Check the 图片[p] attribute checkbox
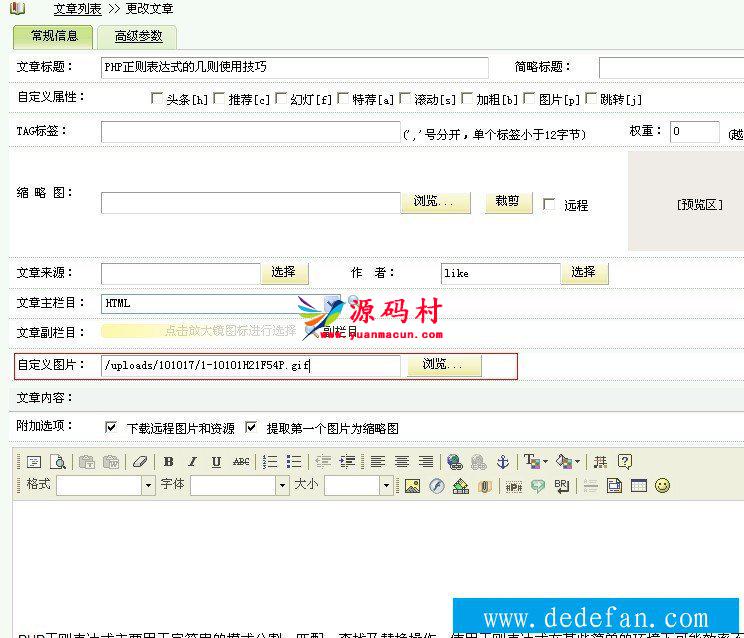This screenshot has width=744, height=638. [529, 99]
